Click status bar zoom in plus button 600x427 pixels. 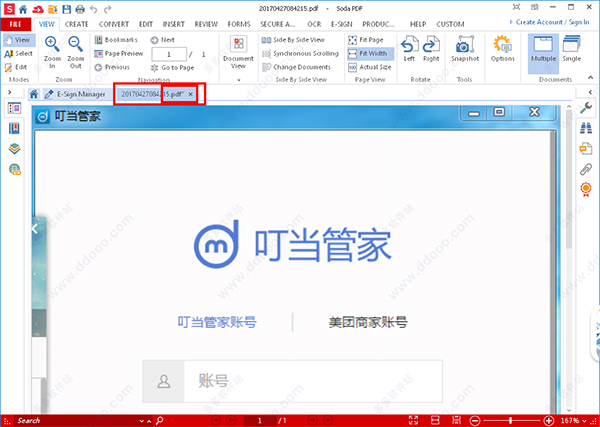coord(548,420)
